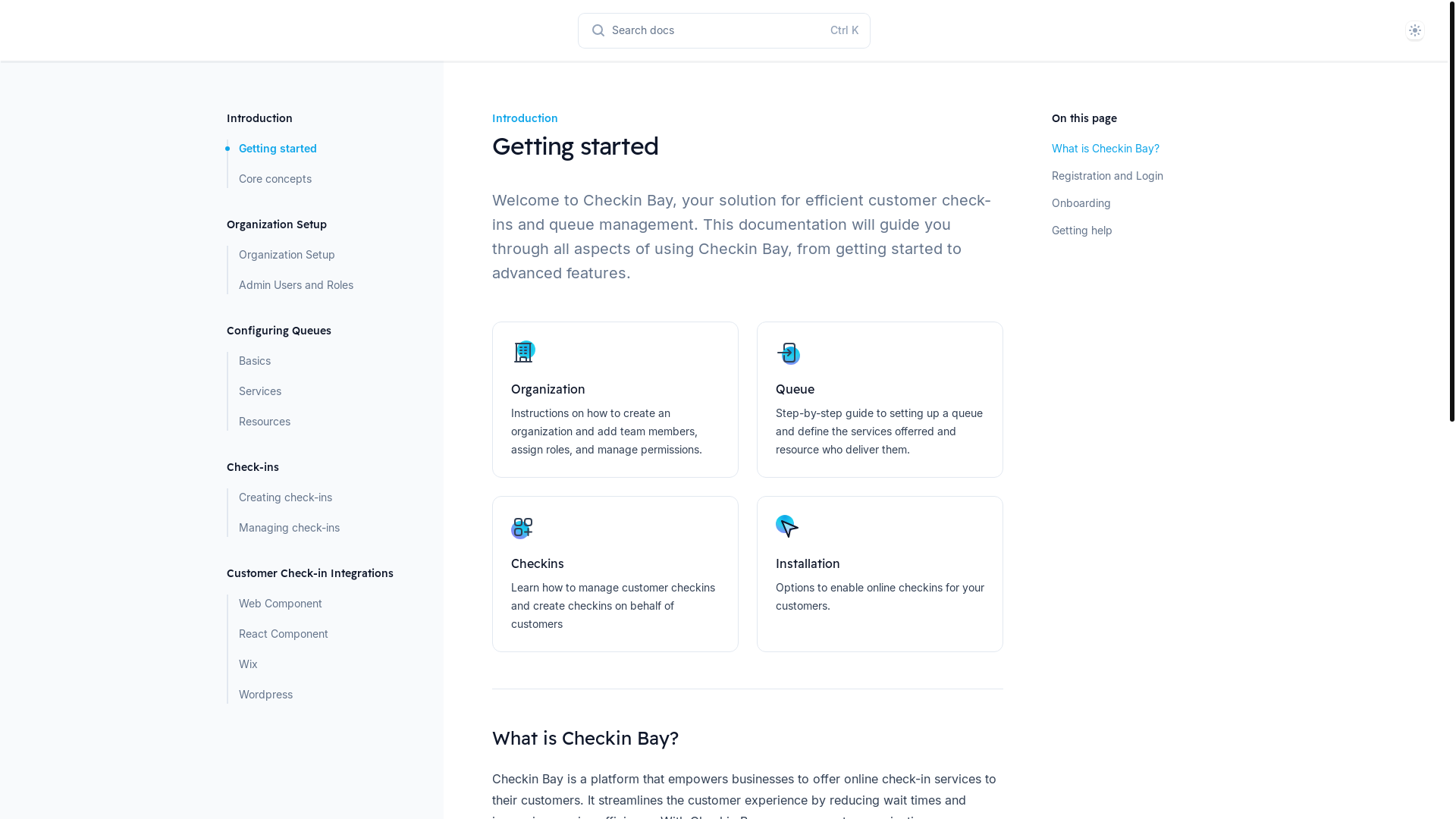
Task: Focus the Search docs field
Action: click(x=724, y=30)
